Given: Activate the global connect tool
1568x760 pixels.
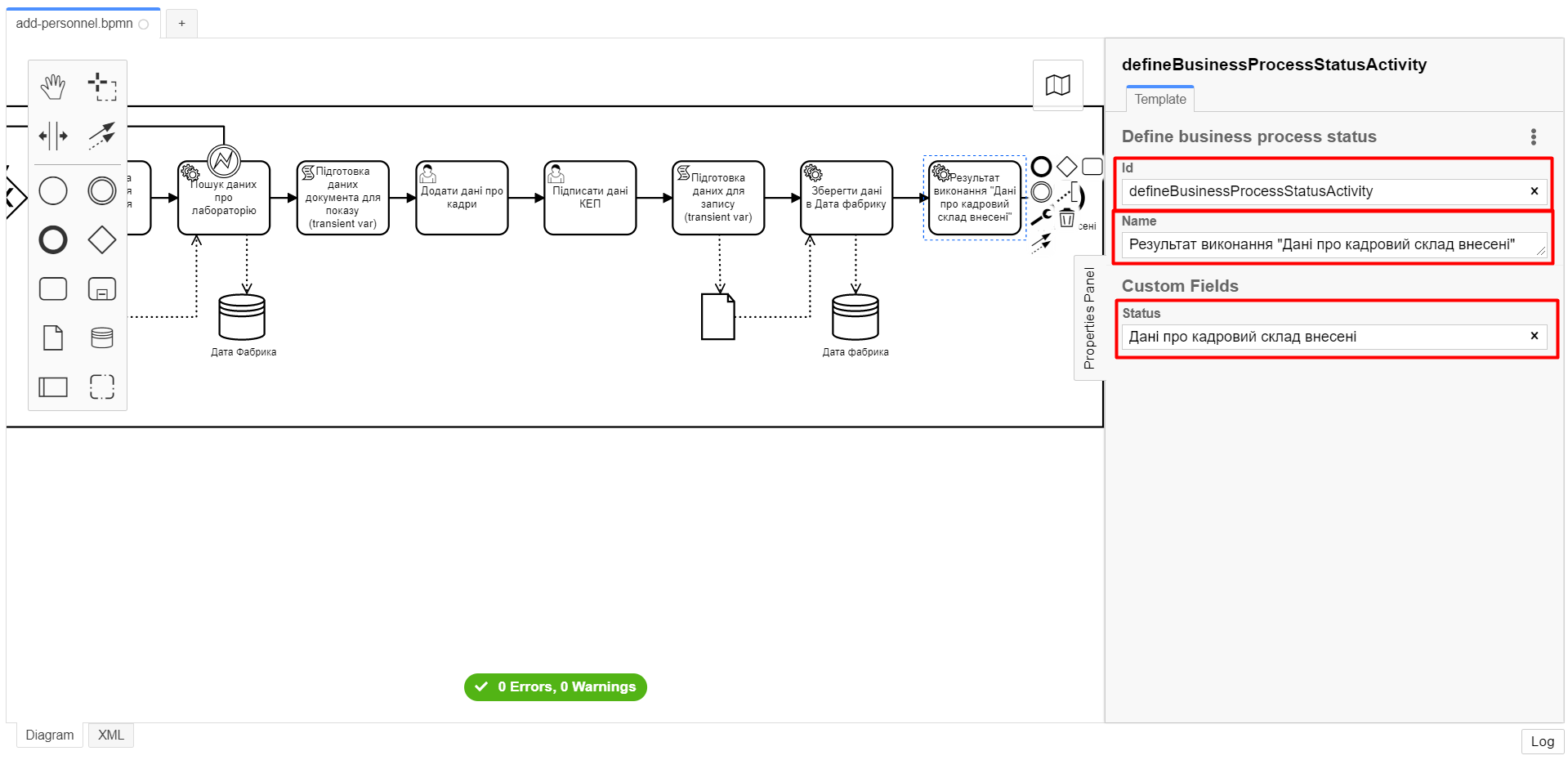Looking at the screenshot, I should tap(102, 136).
